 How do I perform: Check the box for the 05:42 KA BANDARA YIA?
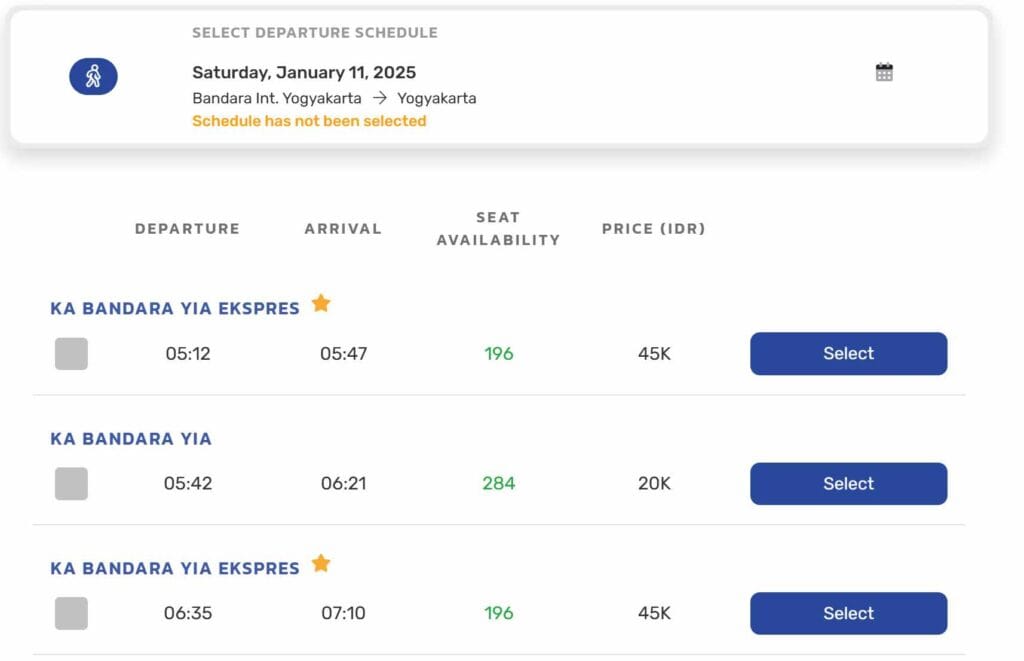point(70,483)
